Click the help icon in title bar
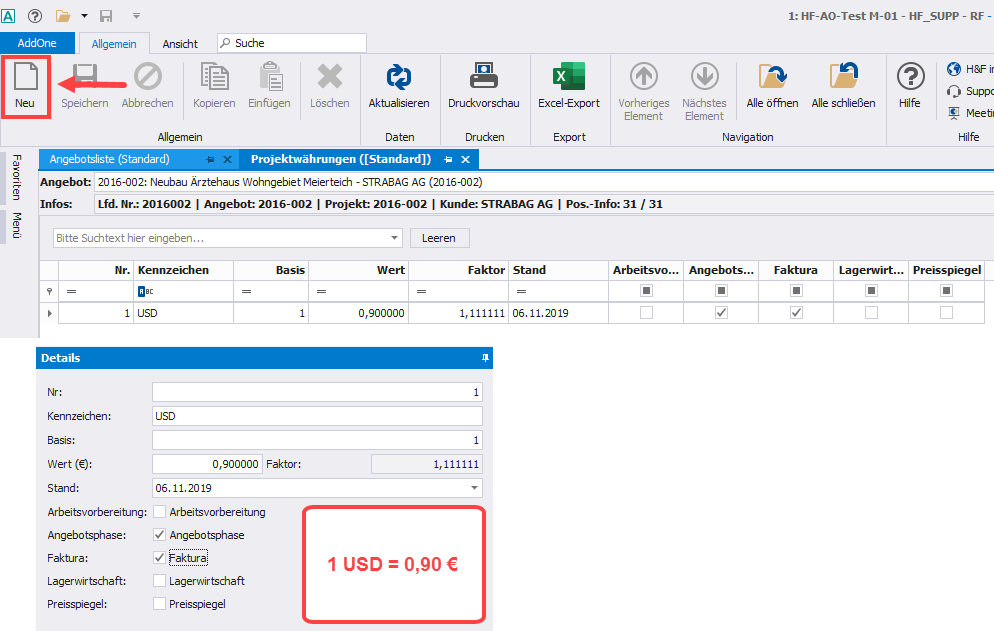 35,15
